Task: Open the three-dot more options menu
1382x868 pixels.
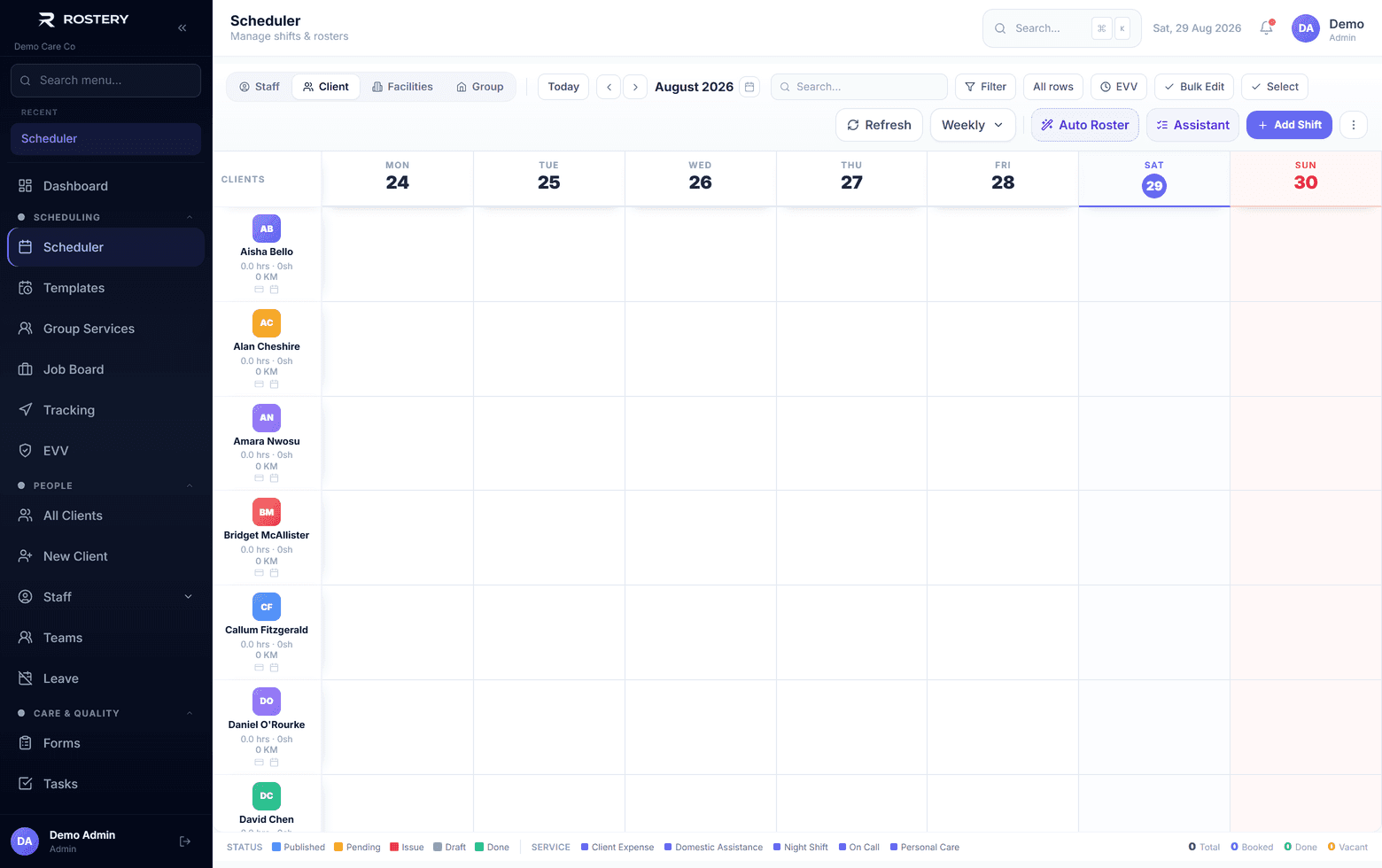Action: tap(1353, 125)
